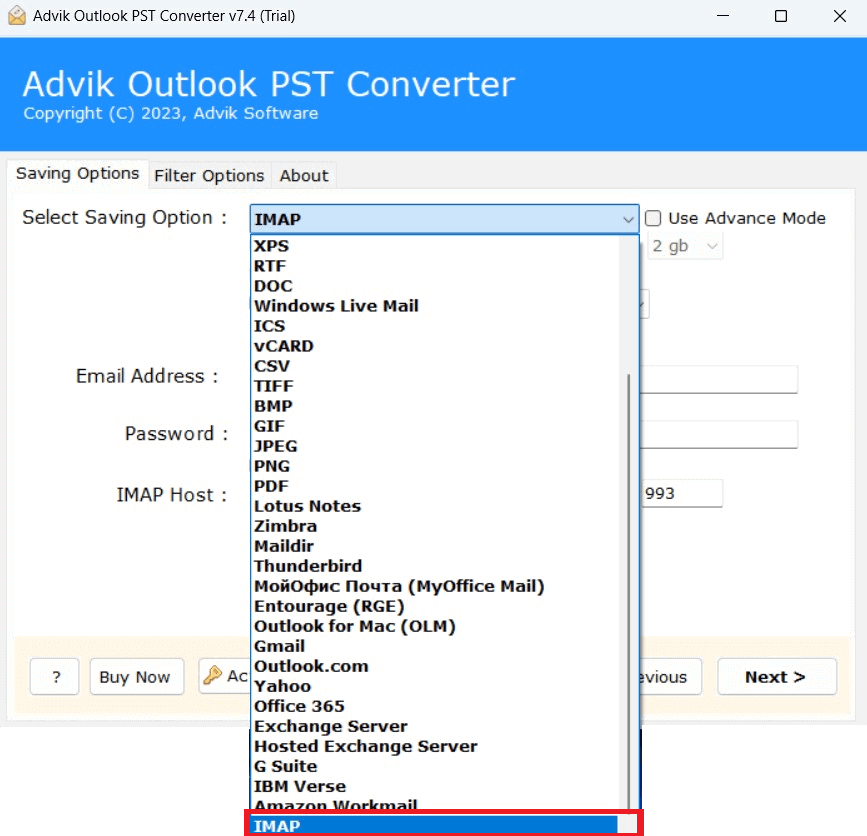Screen dimensions: 867x836
Task: Select Outlook.com from the saving list
Action: point(435,666)
